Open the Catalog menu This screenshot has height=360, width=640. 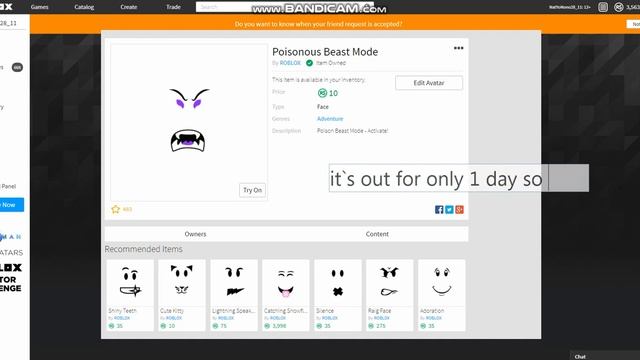(x=84, y=7)
